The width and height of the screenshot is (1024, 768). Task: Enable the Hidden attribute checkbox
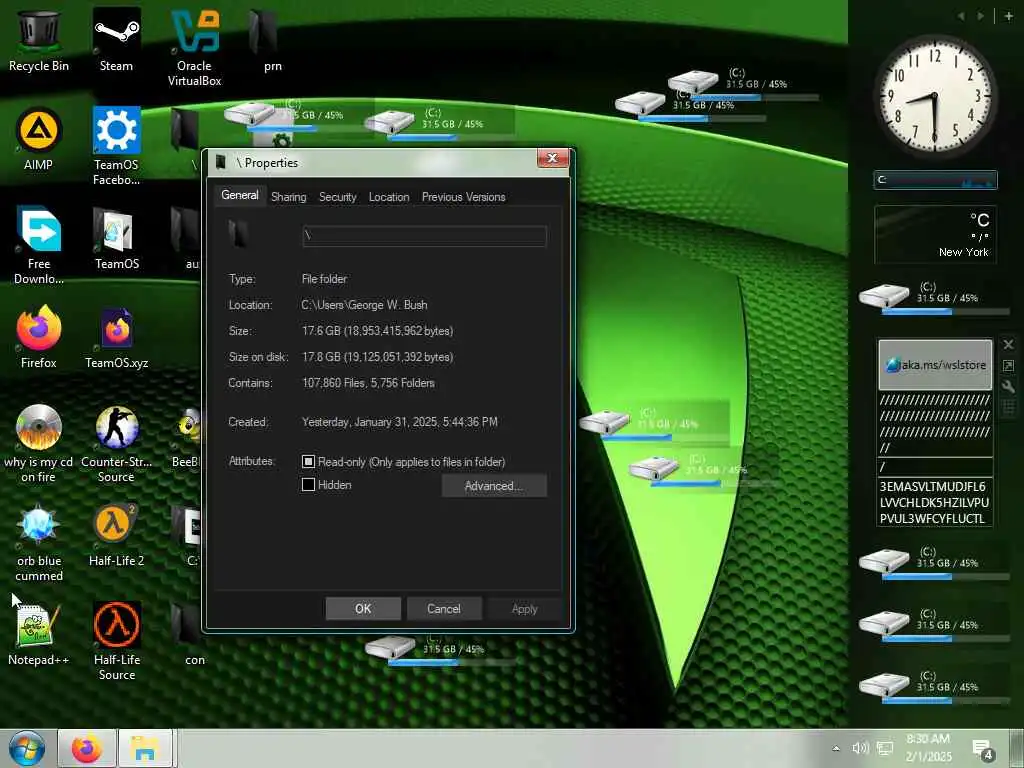coord(308,485)
